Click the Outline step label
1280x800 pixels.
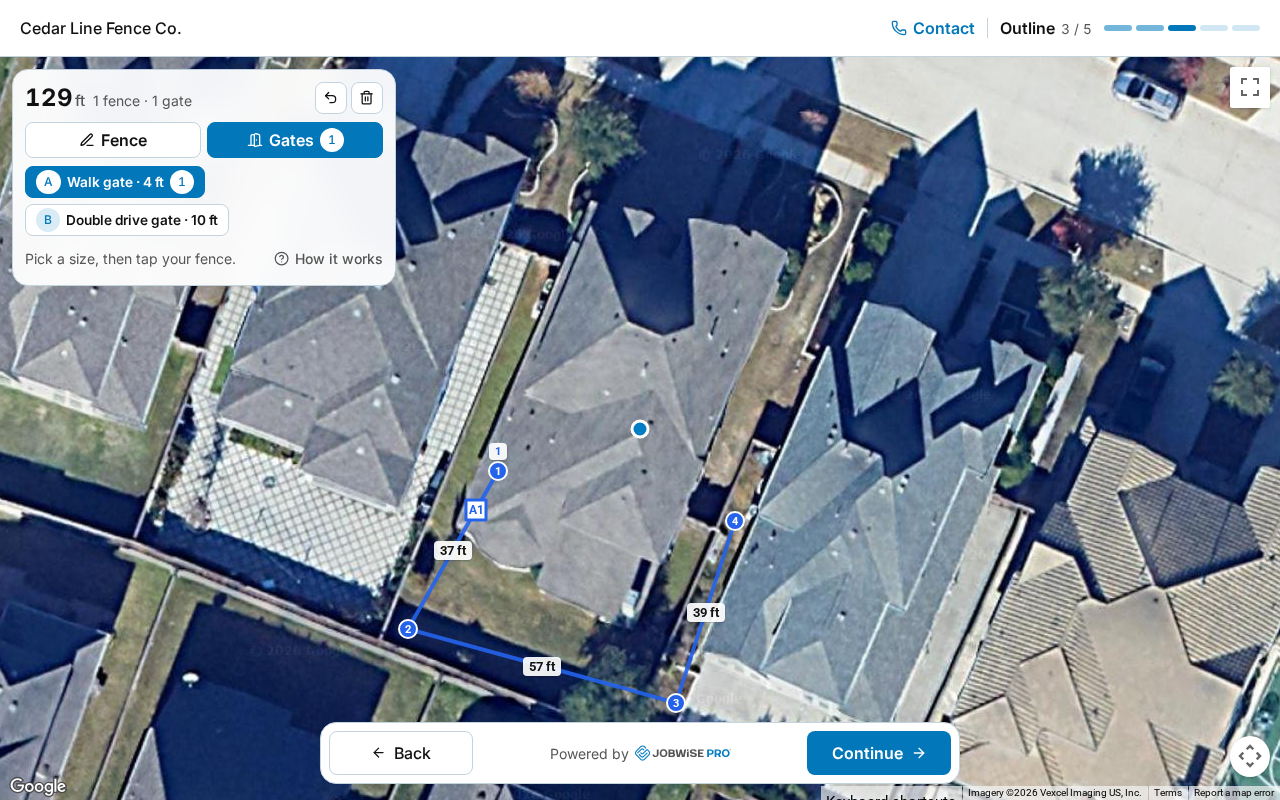pyautogui.click(x=1027, y=28)
